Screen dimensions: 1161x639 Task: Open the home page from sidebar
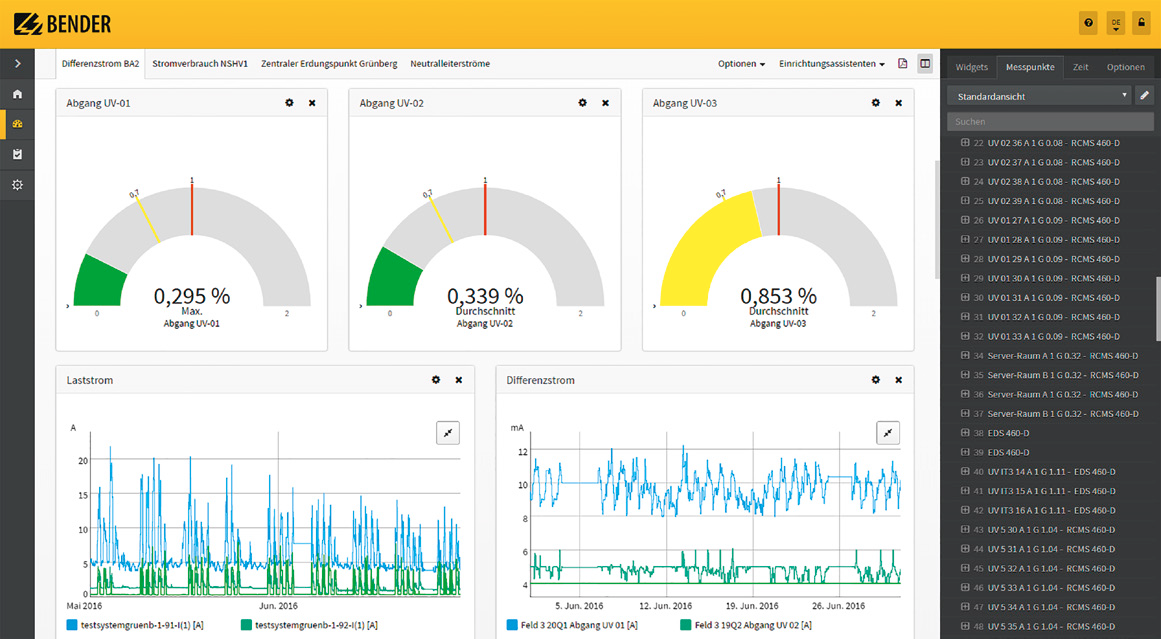coord(17,94)
